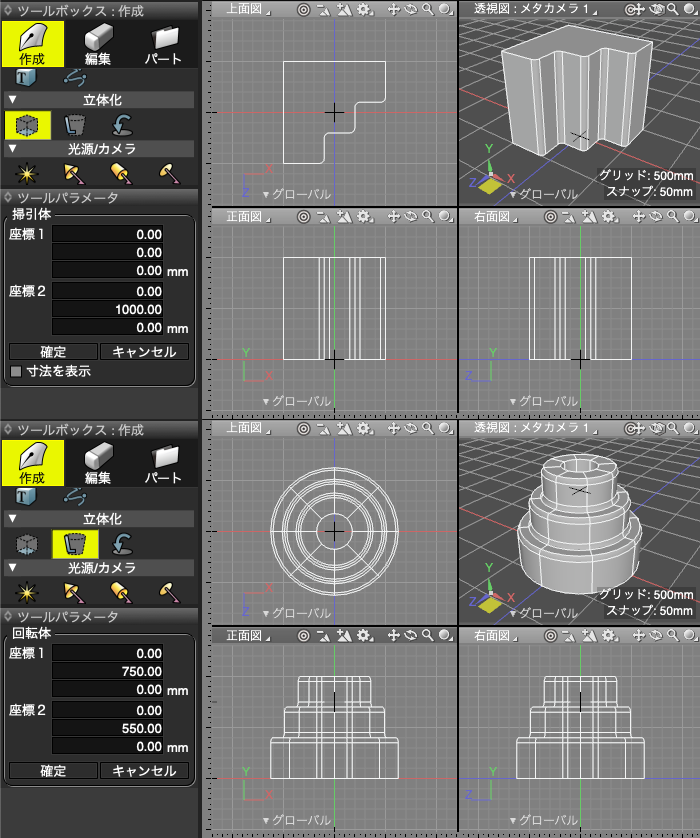Select the highlighted revolve (回転体) tool icon
Screen dimensions: 700x838
[x=73, y=544]
